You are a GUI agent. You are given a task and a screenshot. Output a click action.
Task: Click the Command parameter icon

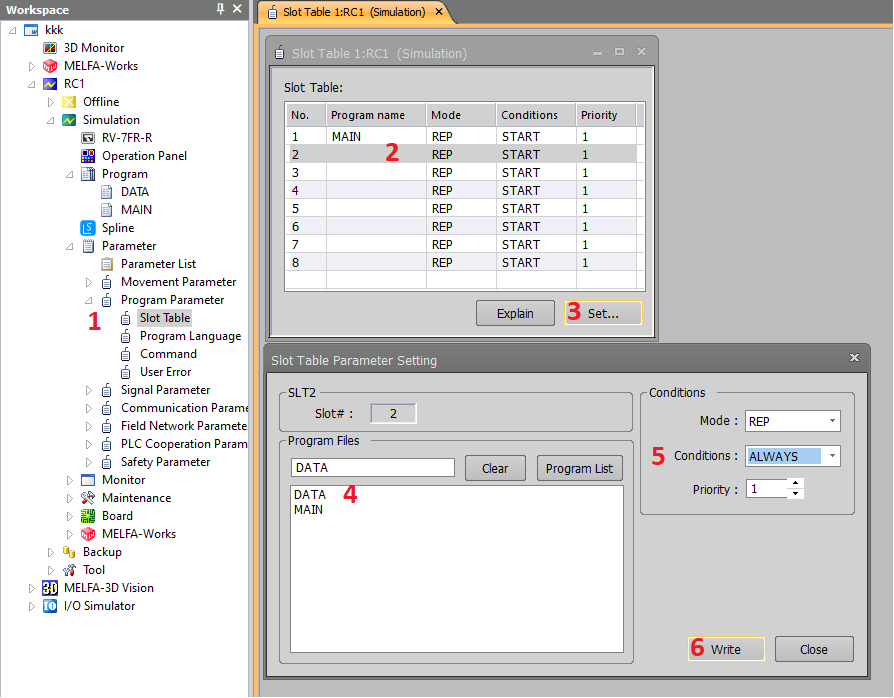(125, 354)
